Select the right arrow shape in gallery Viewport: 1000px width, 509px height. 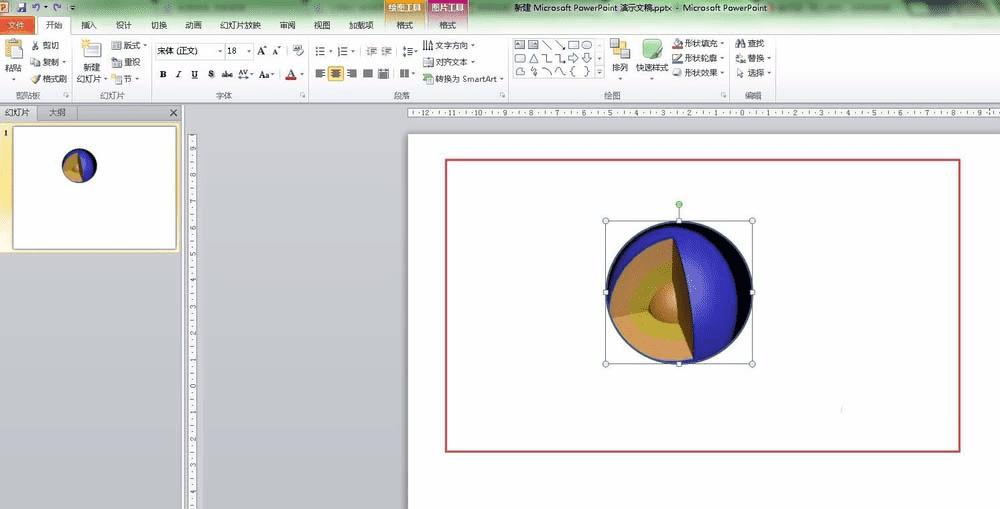(x=573, y=59)
